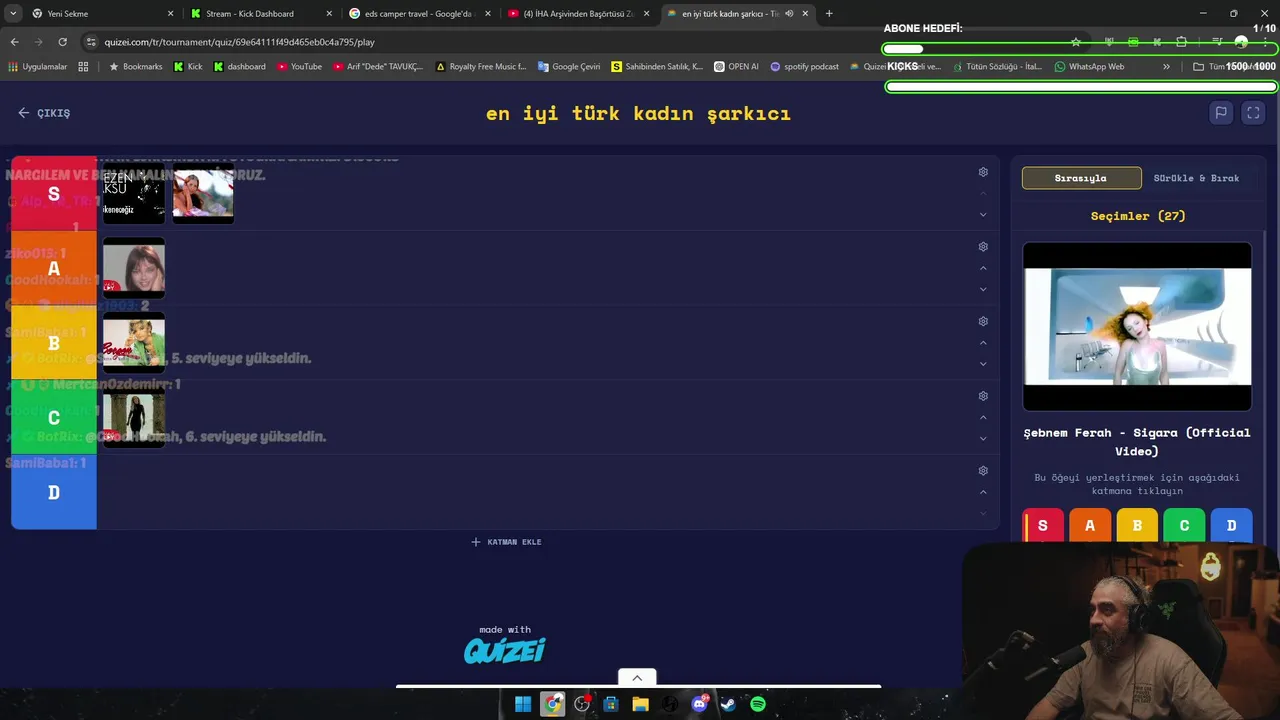Screen dimensions: 1280x720
Task: Open settings gear for tier D
Action: 983,471
